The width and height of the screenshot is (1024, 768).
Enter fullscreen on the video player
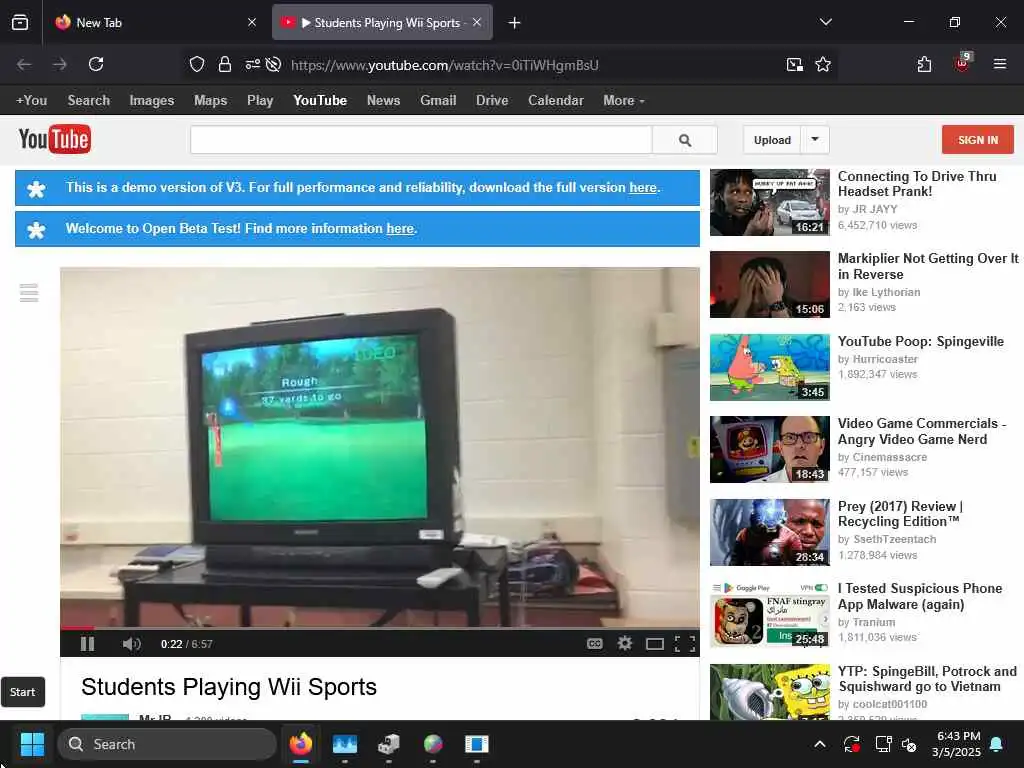pyautogui.click(x=684, y=644)
